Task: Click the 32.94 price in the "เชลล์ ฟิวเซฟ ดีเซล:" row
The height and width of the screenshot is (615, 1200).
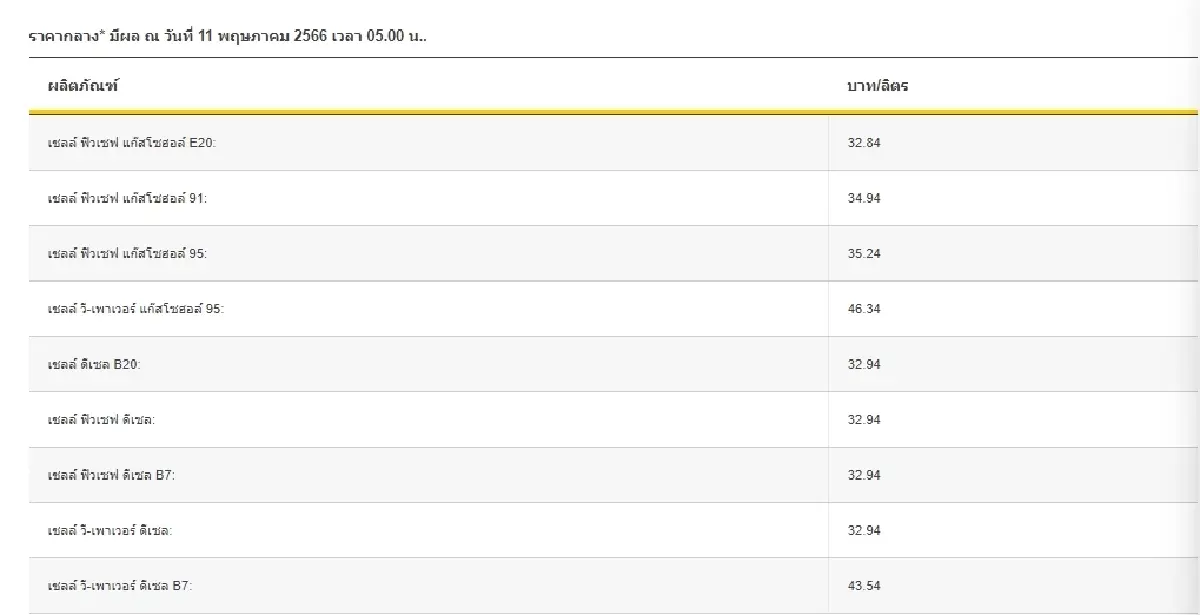Action: click(864, 420)
